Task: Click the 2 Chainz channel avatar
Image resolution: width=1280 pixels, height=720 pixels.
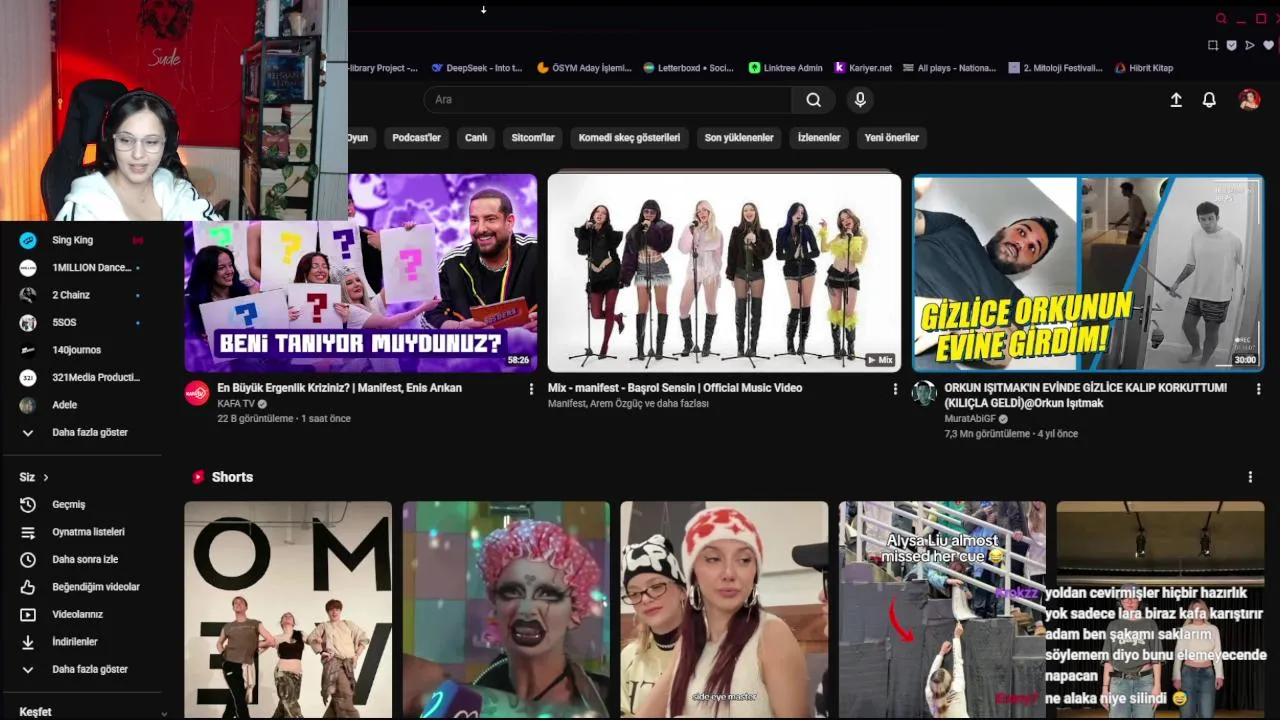Action: [x=28, y=295]
